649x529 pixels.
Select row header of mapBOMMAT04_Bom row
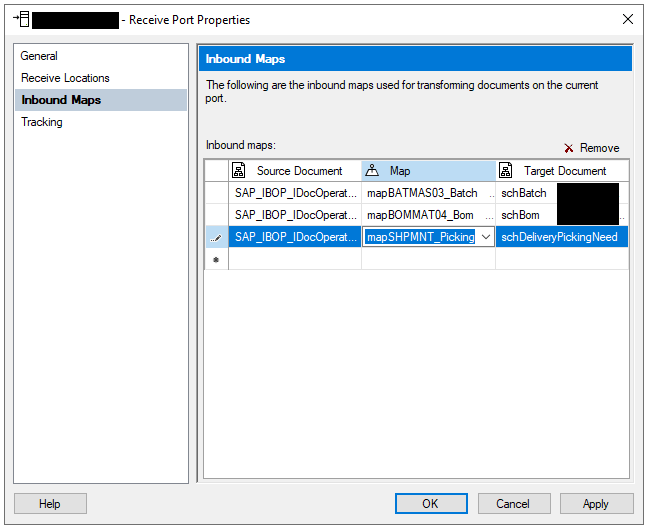[x=216, y=215]
